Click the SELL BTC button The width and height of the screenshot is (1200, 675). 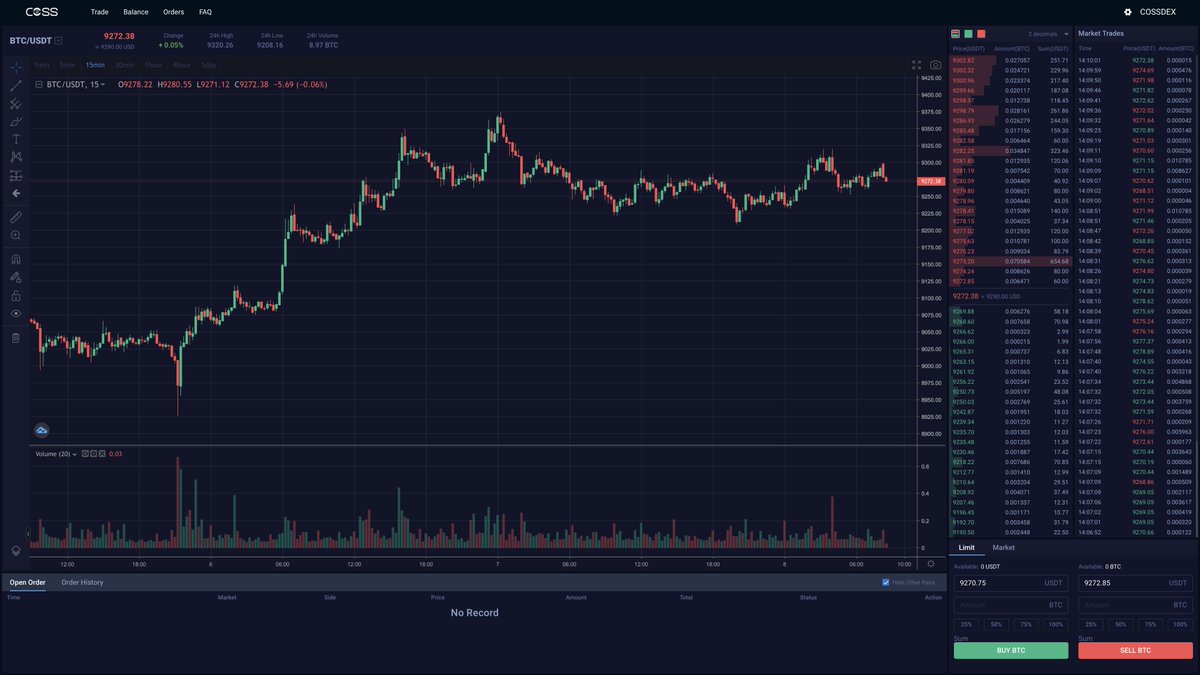pos(1135,649)
